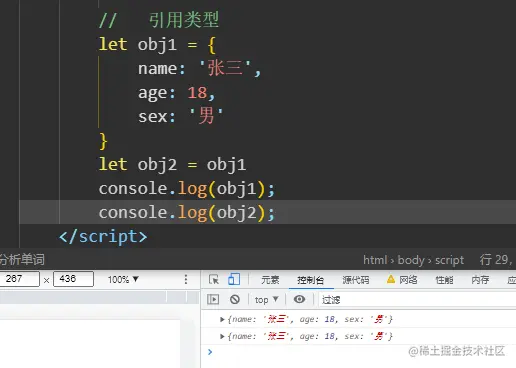The width and height of the screenshot is (516, 368).
Task: Select body in the editor breadcrumb
Action: coord(411,260)
